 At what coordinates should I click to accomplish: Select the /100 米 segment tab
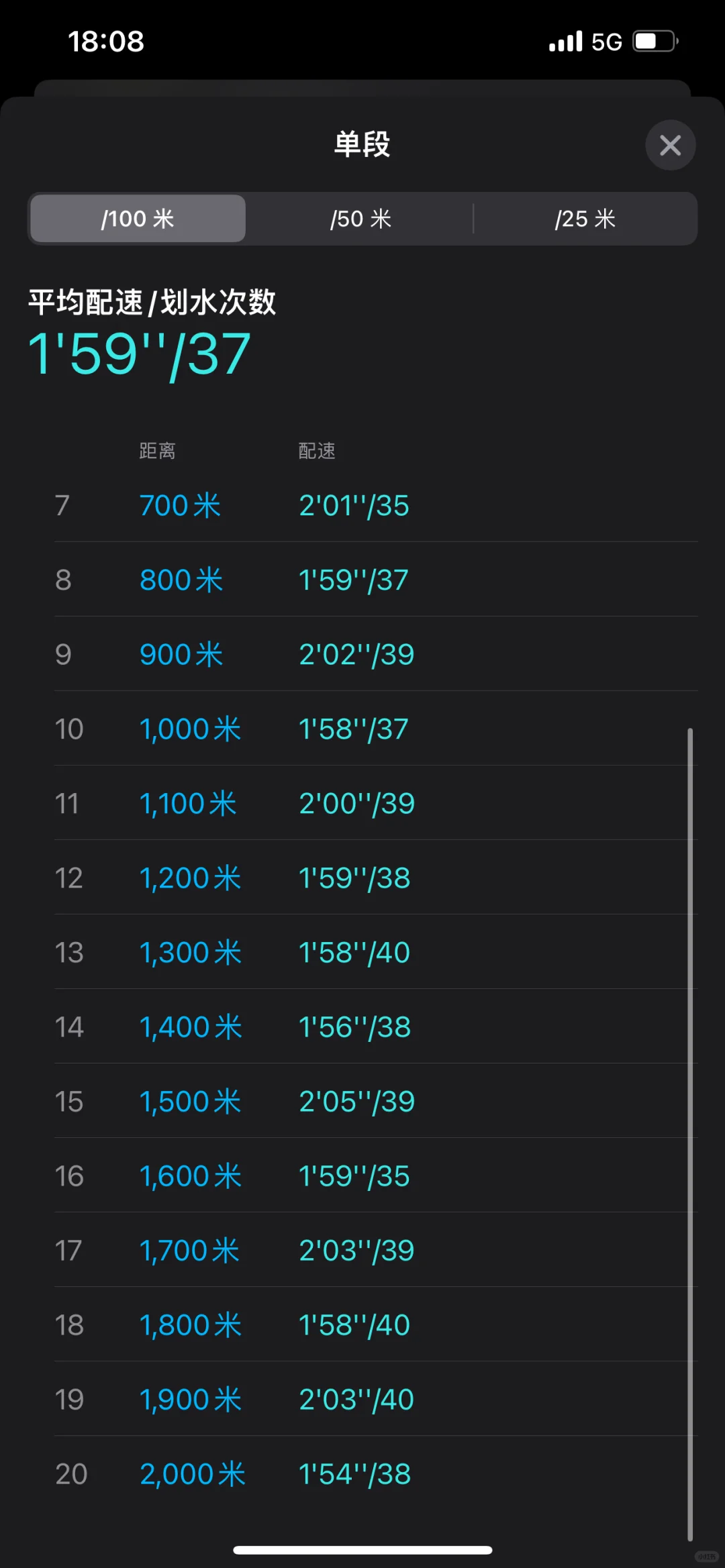(138, 219)
